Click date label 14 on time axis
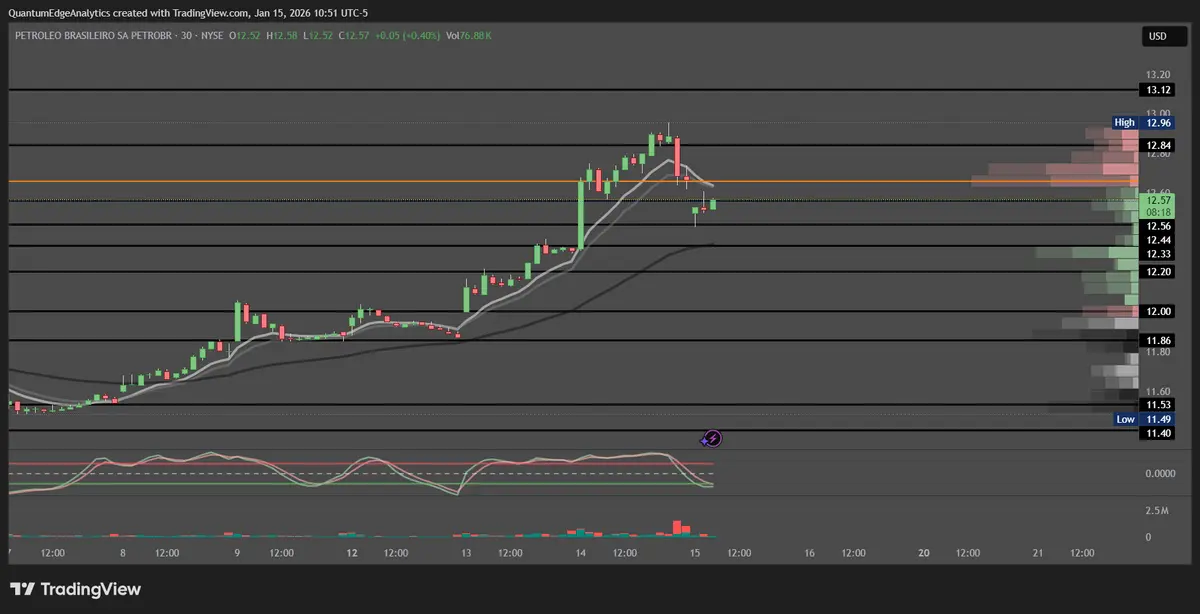This screenshot has width=1200, height=614. (x=581, y=552)
